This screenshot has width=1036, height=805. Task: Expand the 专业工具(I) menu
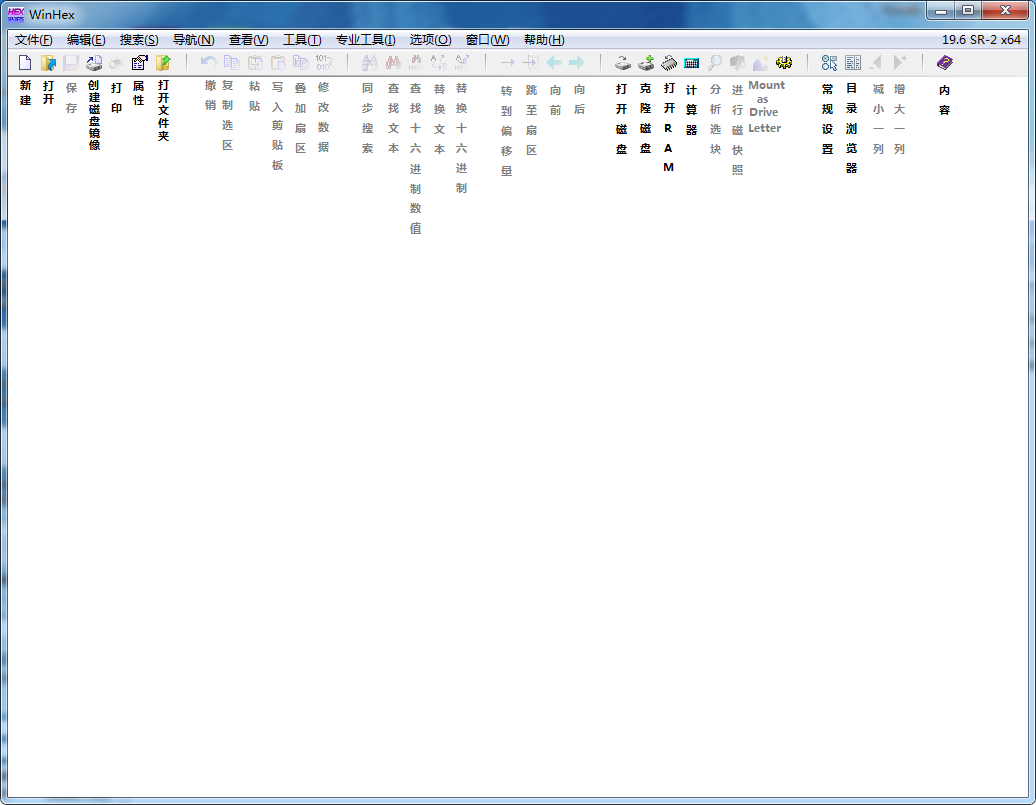[x=365, y=40]
